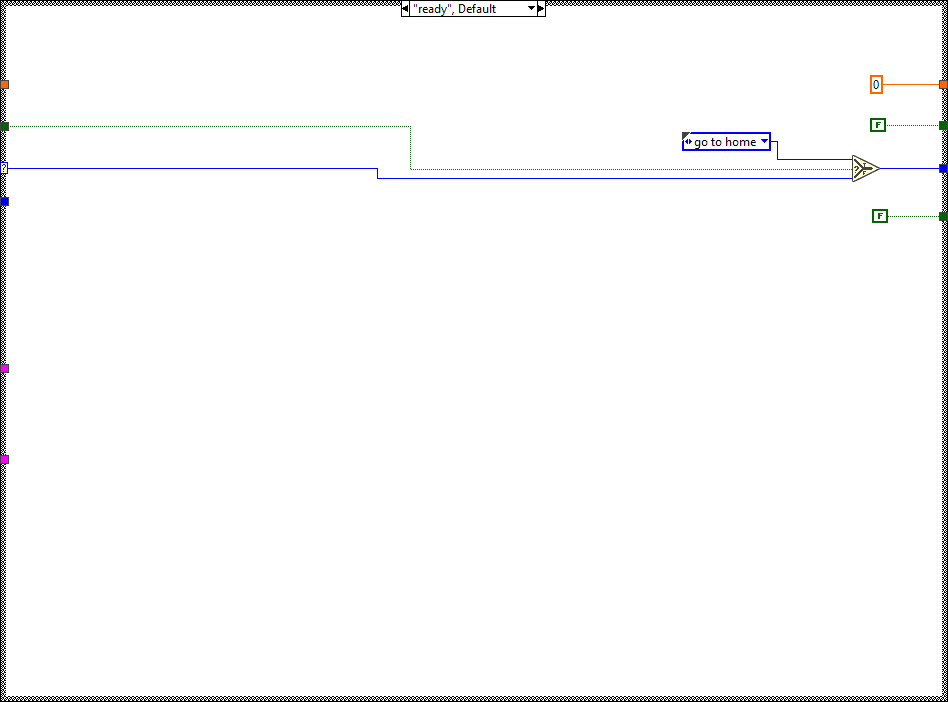Click the upper magenta tunnel on the left border
948x702 pixels.
[4, 369]
